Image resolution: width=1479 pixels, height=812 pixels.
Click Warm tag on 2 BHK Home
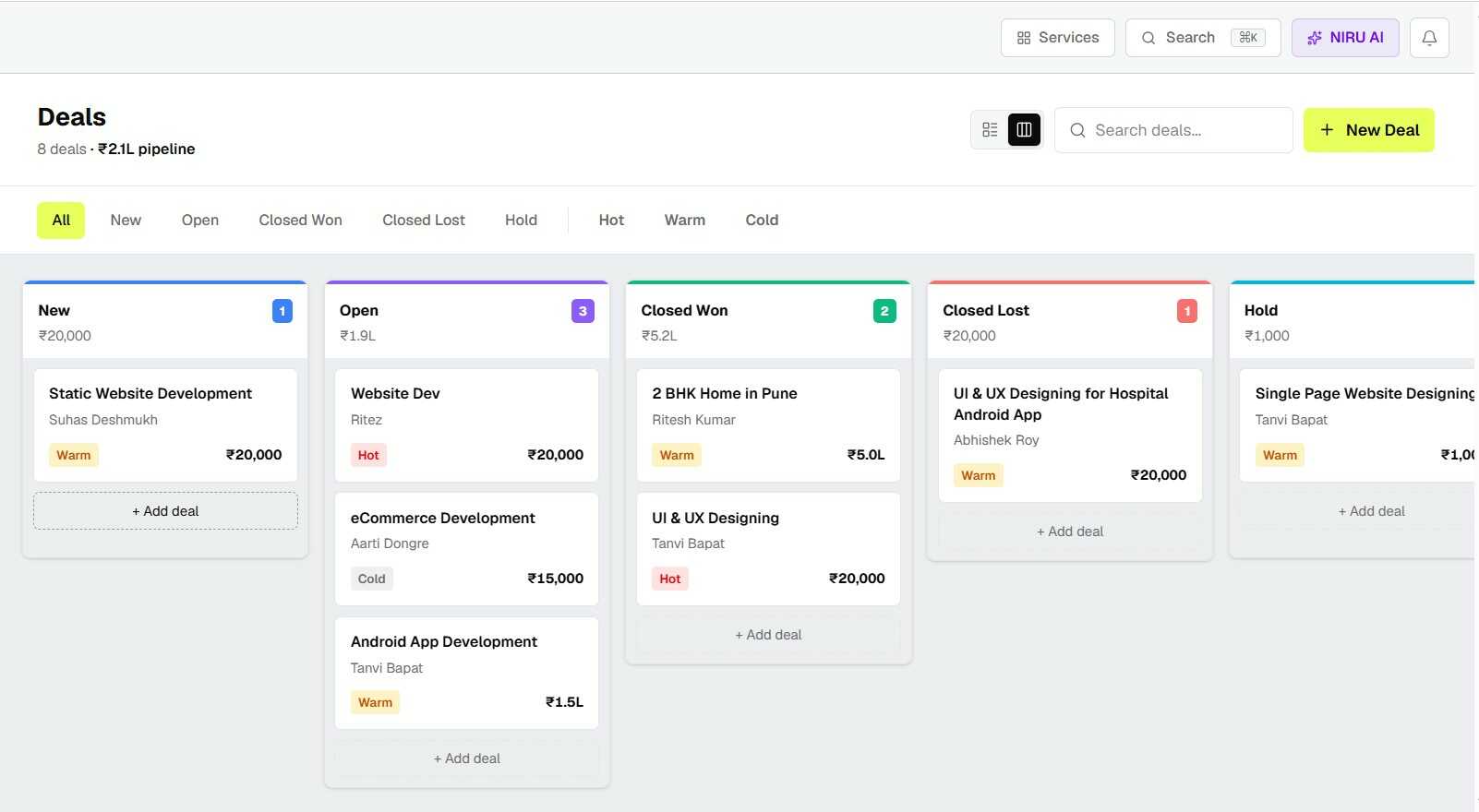pos(677,455)
